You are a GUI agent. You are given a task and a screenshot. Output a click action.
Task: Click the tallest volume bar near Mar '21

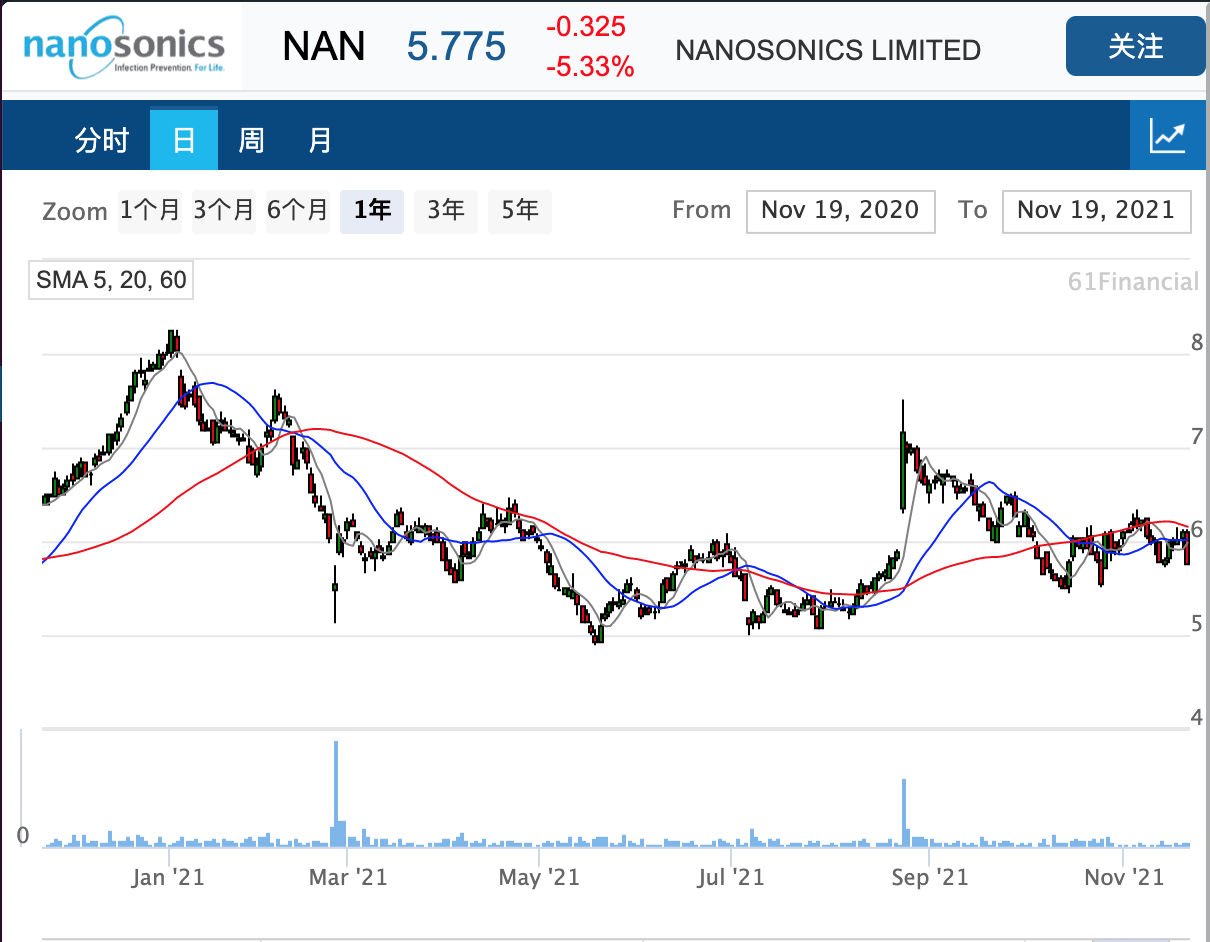pyautogui.click(x=336, y=794)
